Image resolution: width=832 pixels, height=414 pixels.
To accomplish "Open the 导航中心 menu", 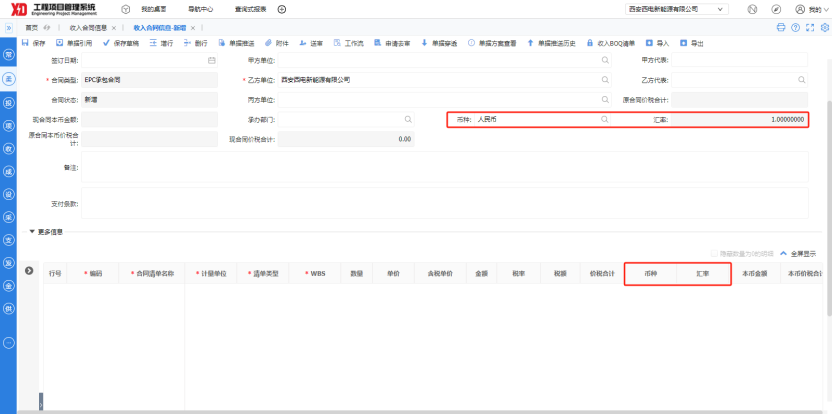I will [x=200, y=9].
